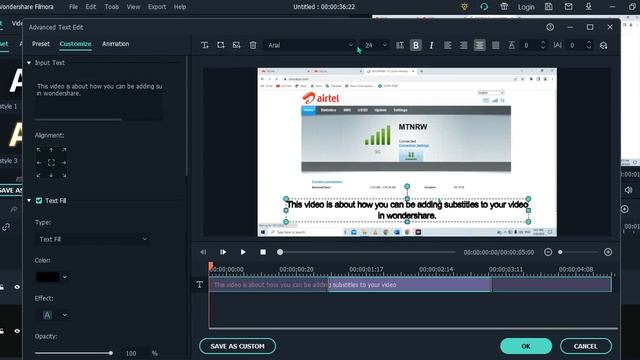Click into the Input Text field
640x360 pixels.
[99, 99]
